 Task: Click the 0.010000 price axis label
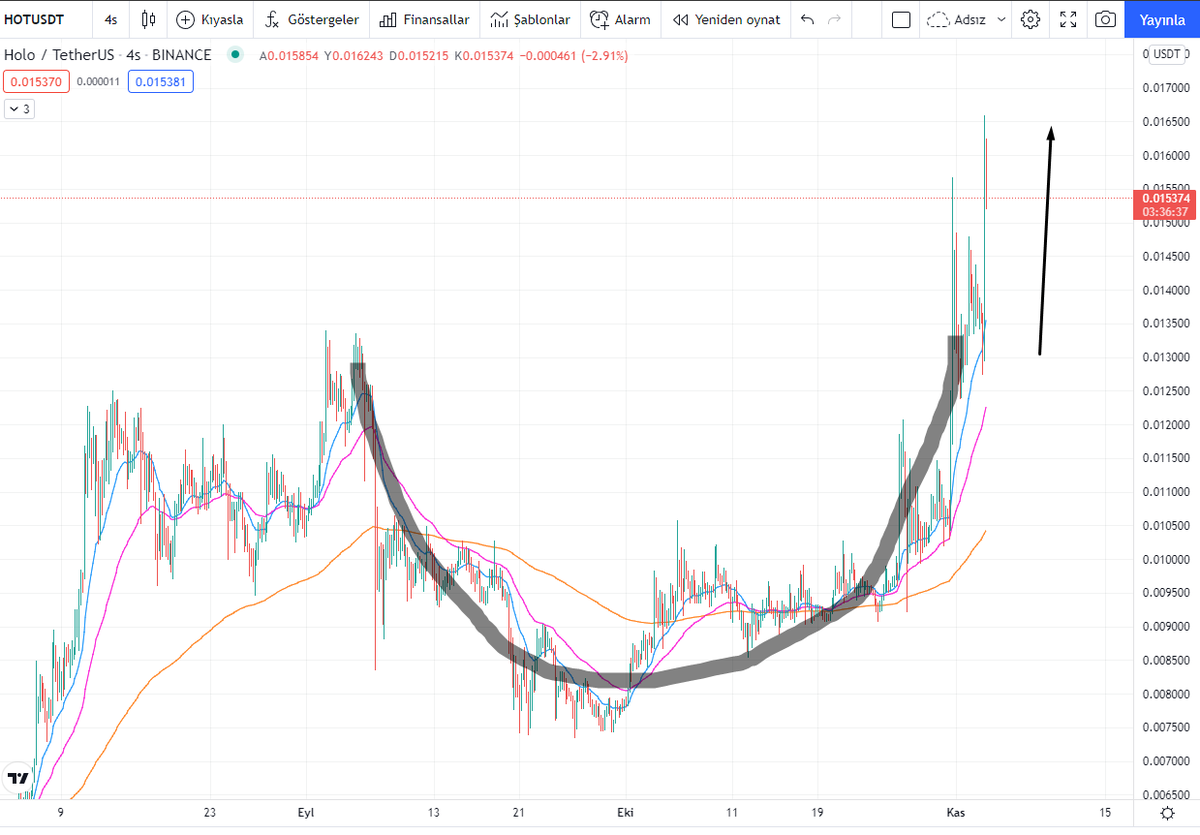click(1165, 559)
